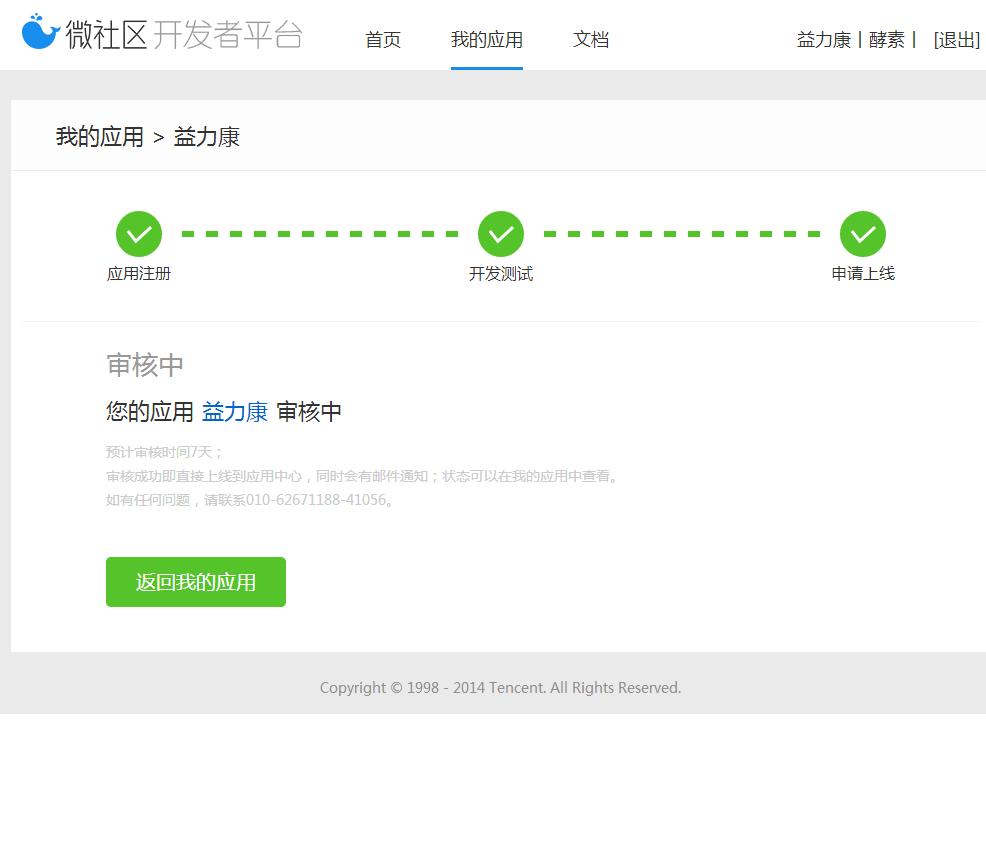Screen dimensions: 986x842
Task: Click the 酵素 link in the header
Action: pyautogui.click(x=887, y=40)
